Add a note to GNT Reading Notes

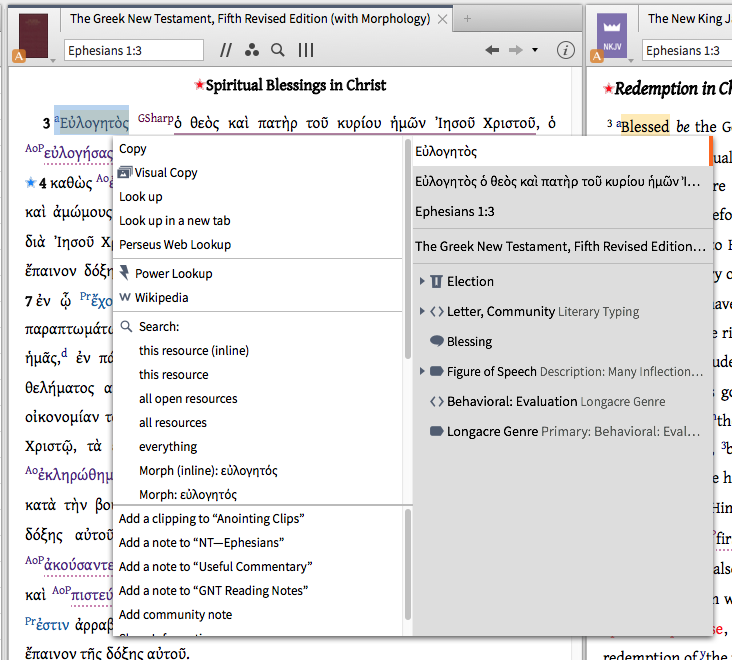213,590
